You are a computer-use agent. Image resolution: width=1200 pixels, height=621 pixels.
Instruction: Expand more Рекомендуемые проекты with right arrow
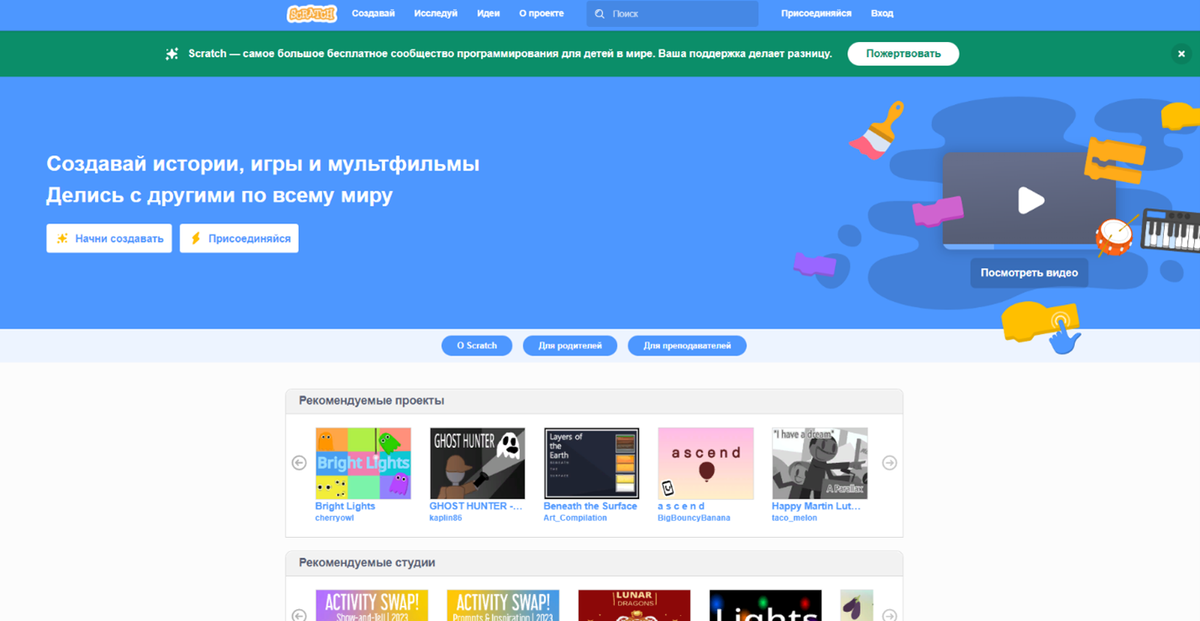click(889, 462)
